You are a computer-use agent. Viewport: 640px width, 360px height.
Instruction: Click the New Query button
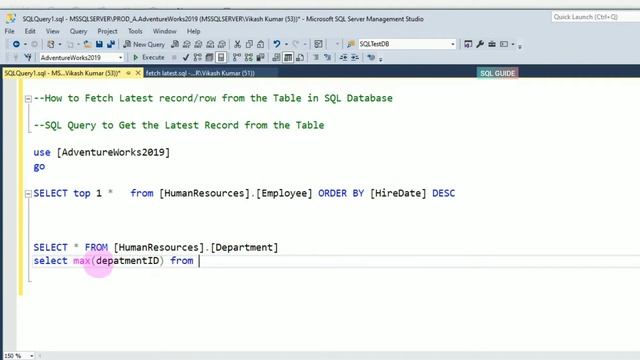pyautogui.click(x=144, y=44)
